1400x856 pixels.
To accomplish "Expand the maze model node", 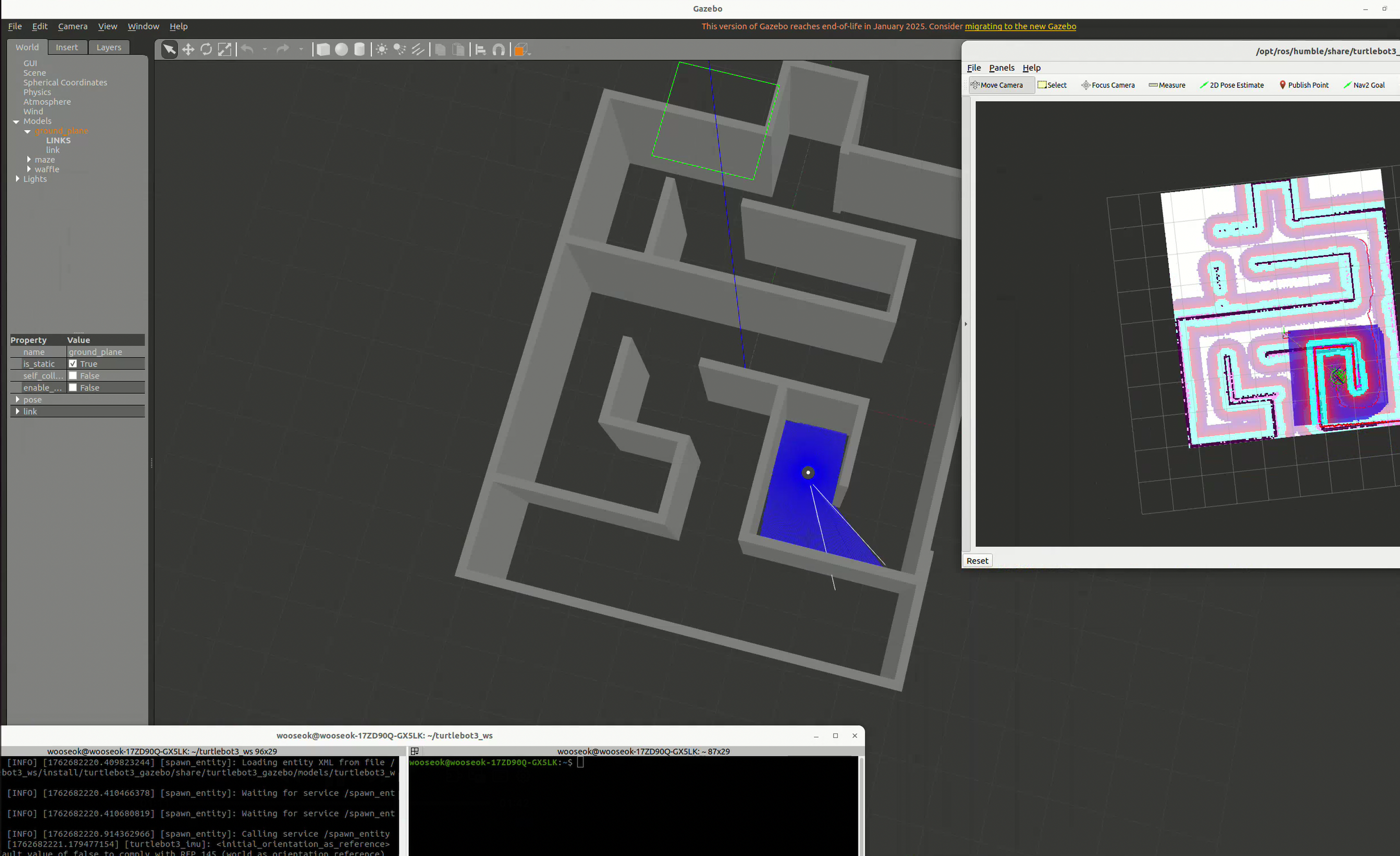I will pyautogui.click(x=29, y=159).
